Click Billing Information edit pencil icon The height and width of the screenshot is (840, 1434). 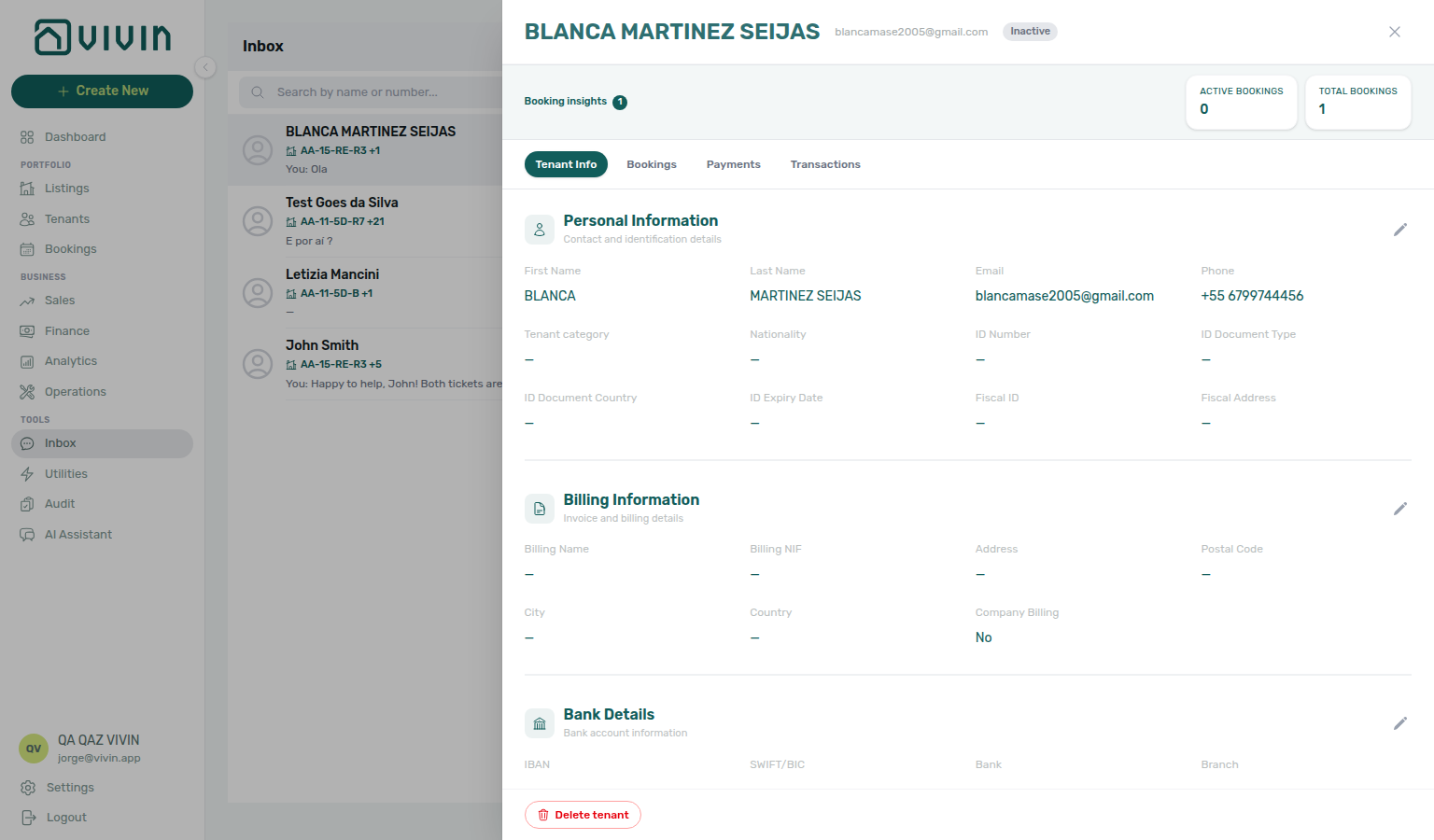[x=1399, y=509]
